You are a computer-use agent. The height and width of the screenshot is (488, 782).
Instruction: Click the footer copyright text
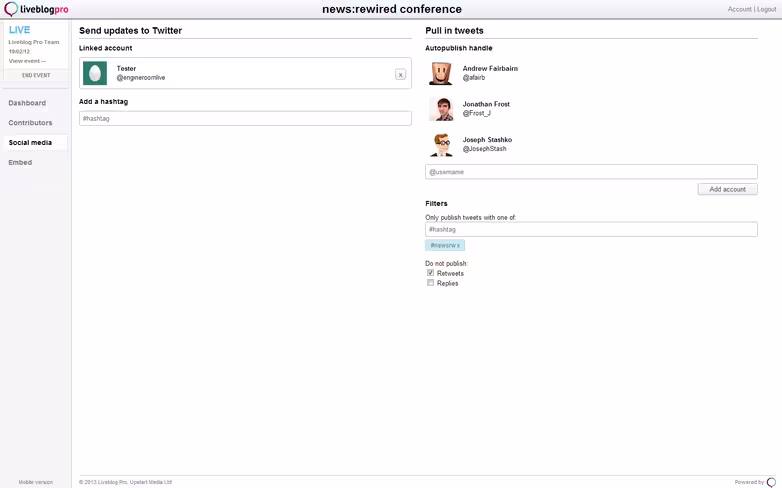125,482
